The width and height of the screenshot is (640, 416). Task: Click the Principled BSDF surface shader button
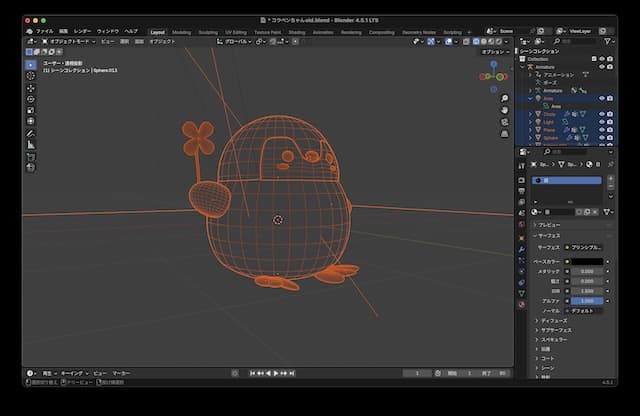pyautogui.click(x=584, y=247)
